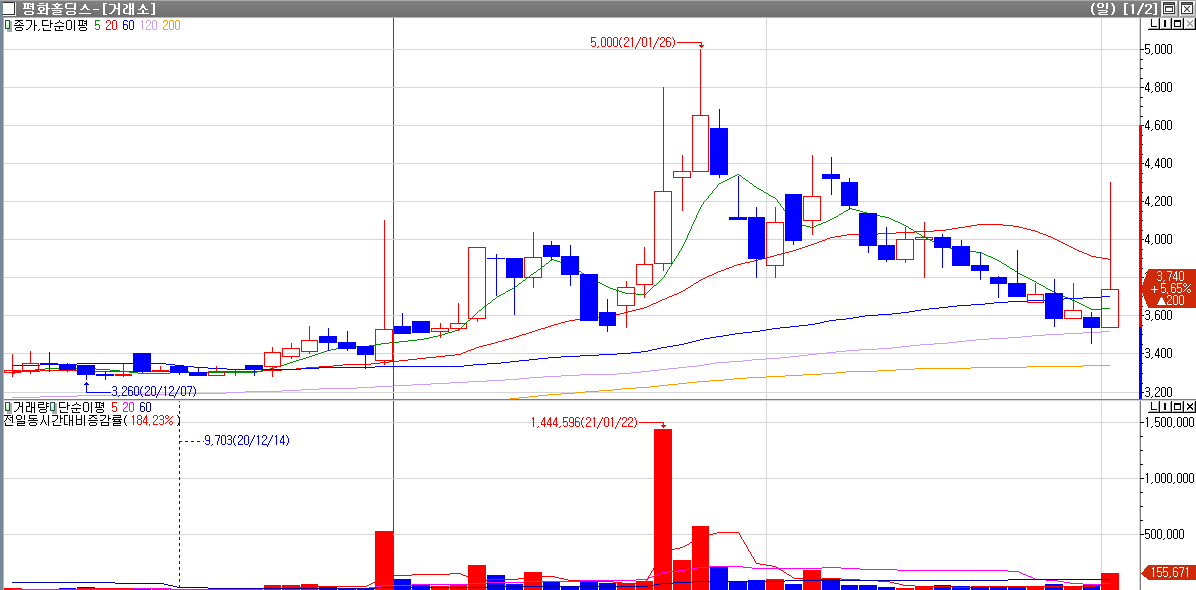Image resolution: width=1196 pixels, height=590 pixels.
Task: Select the red 20-day moving average label
Action: click(111, 25)
